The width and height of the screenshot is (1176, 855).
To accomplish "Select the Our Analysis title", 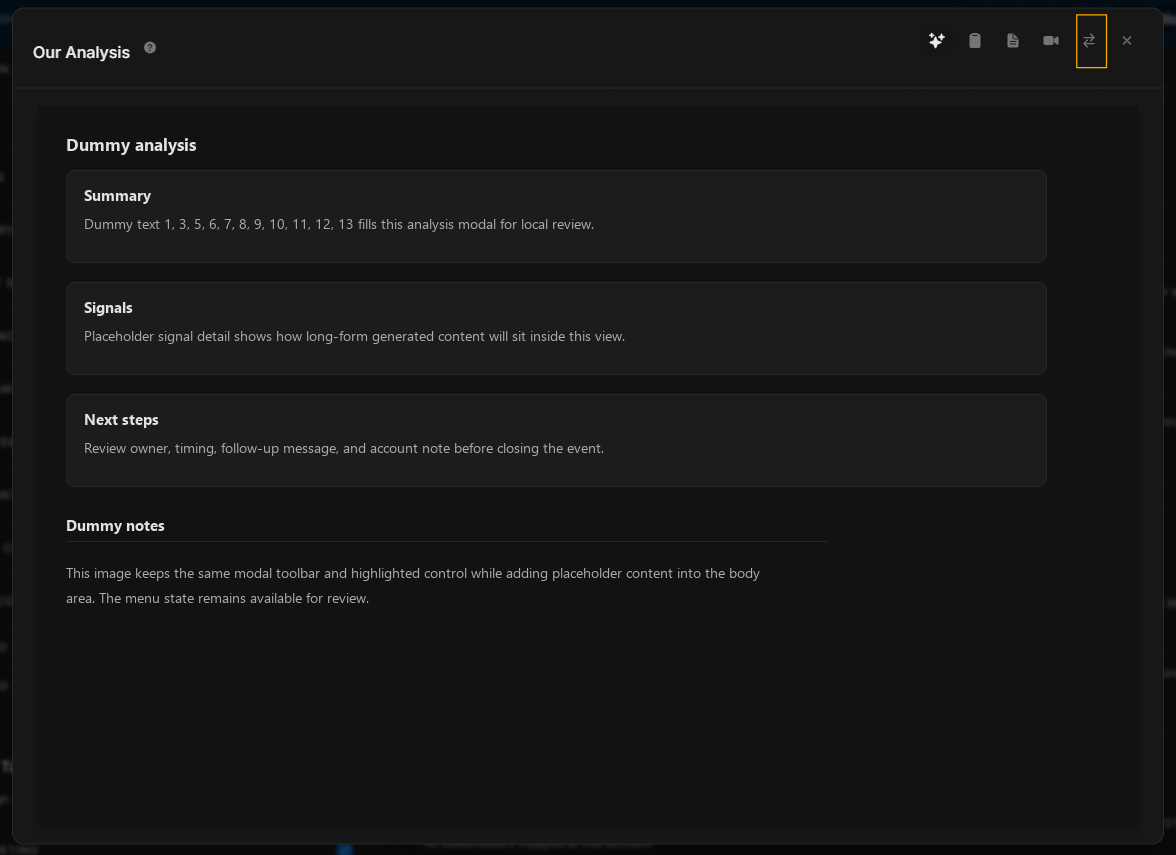I will pos(81,52).
